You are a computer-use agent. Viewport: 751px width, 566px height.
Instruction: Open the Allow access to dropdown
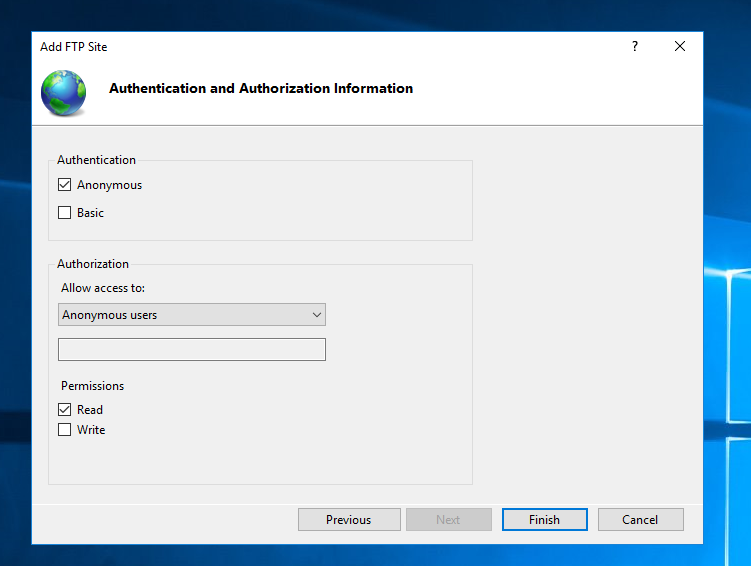tap(192, 315)
